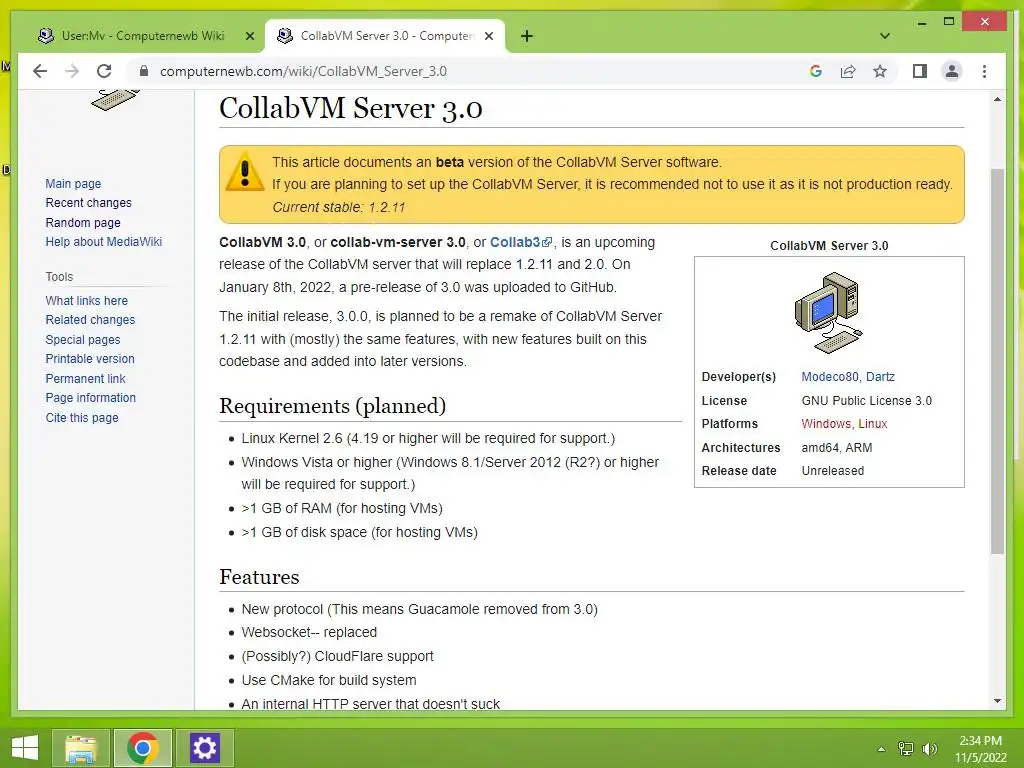Click the warning exclamation icon
The width and height of the screenshot is (1024, 768).
(245, 172)
